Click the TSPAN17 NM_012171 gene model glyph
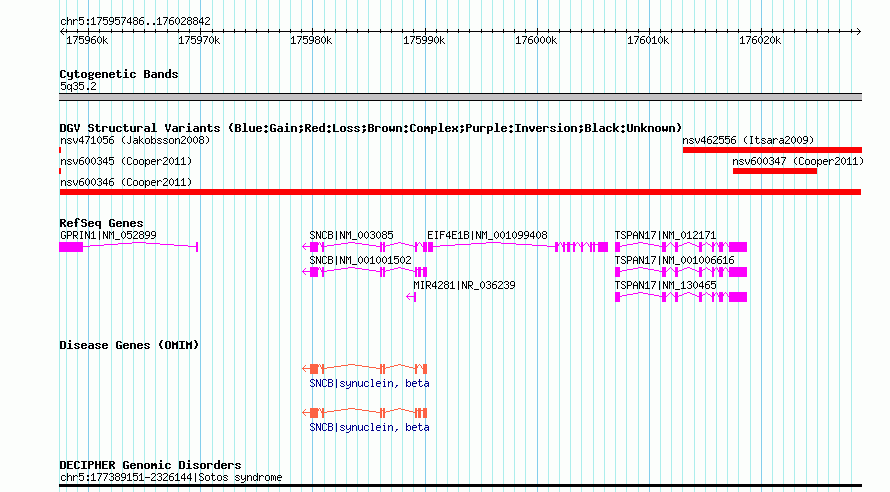Screen dimensions: 890x492 pos(681,247)
